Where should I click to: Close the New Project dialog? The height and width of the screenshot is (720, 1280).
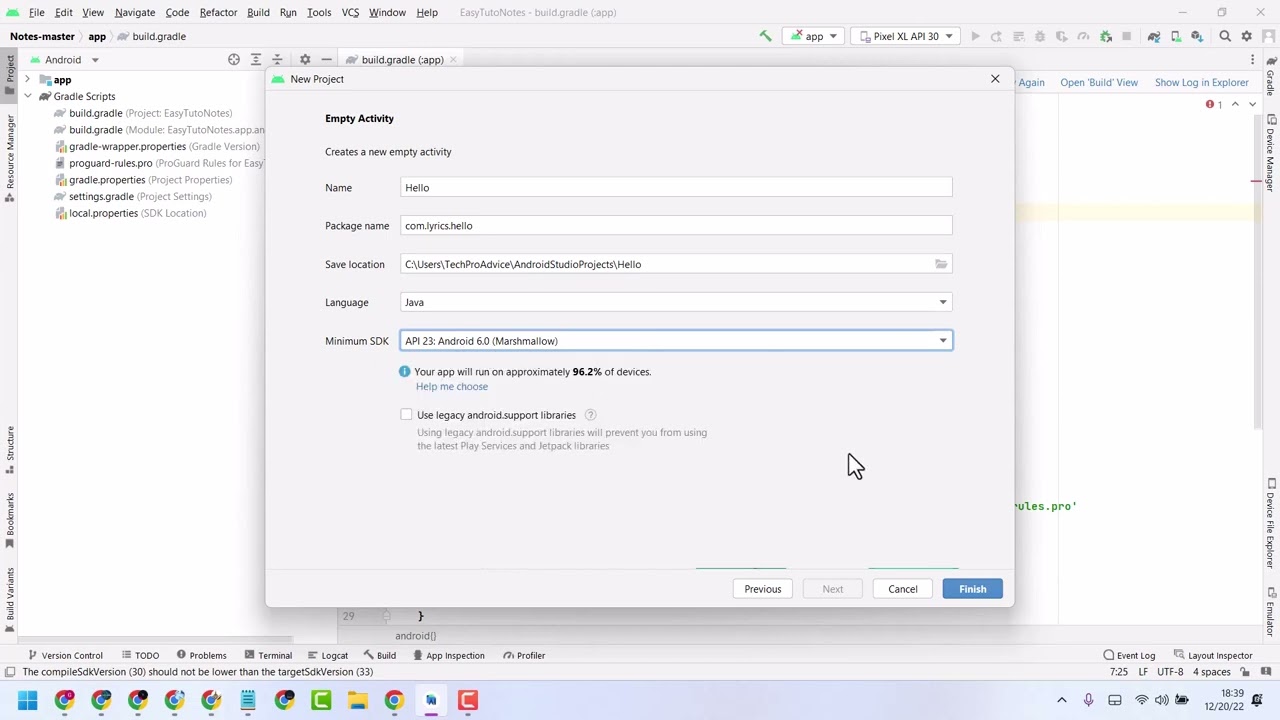pyautogui.click(x=995, y=79)
